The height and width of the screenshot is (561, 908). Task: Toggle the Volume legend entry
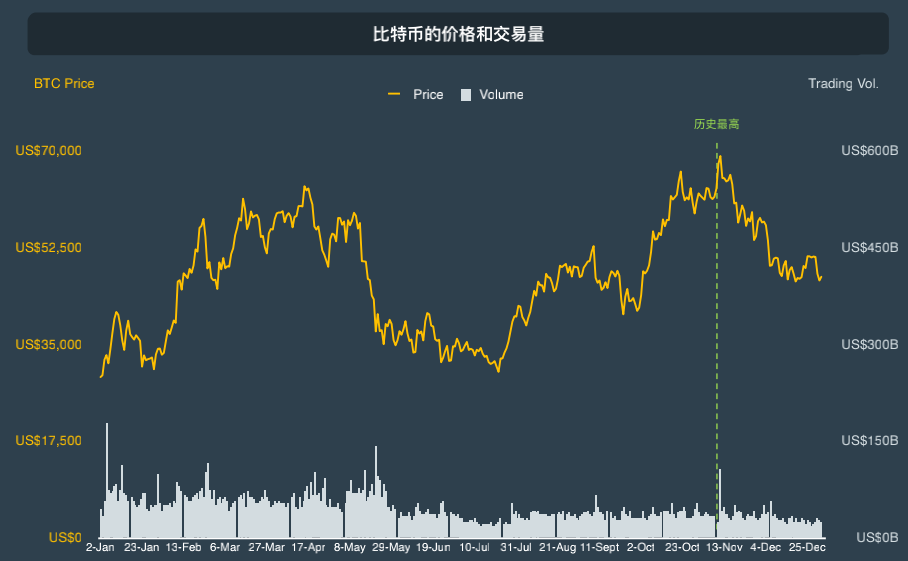pos(492,94)
